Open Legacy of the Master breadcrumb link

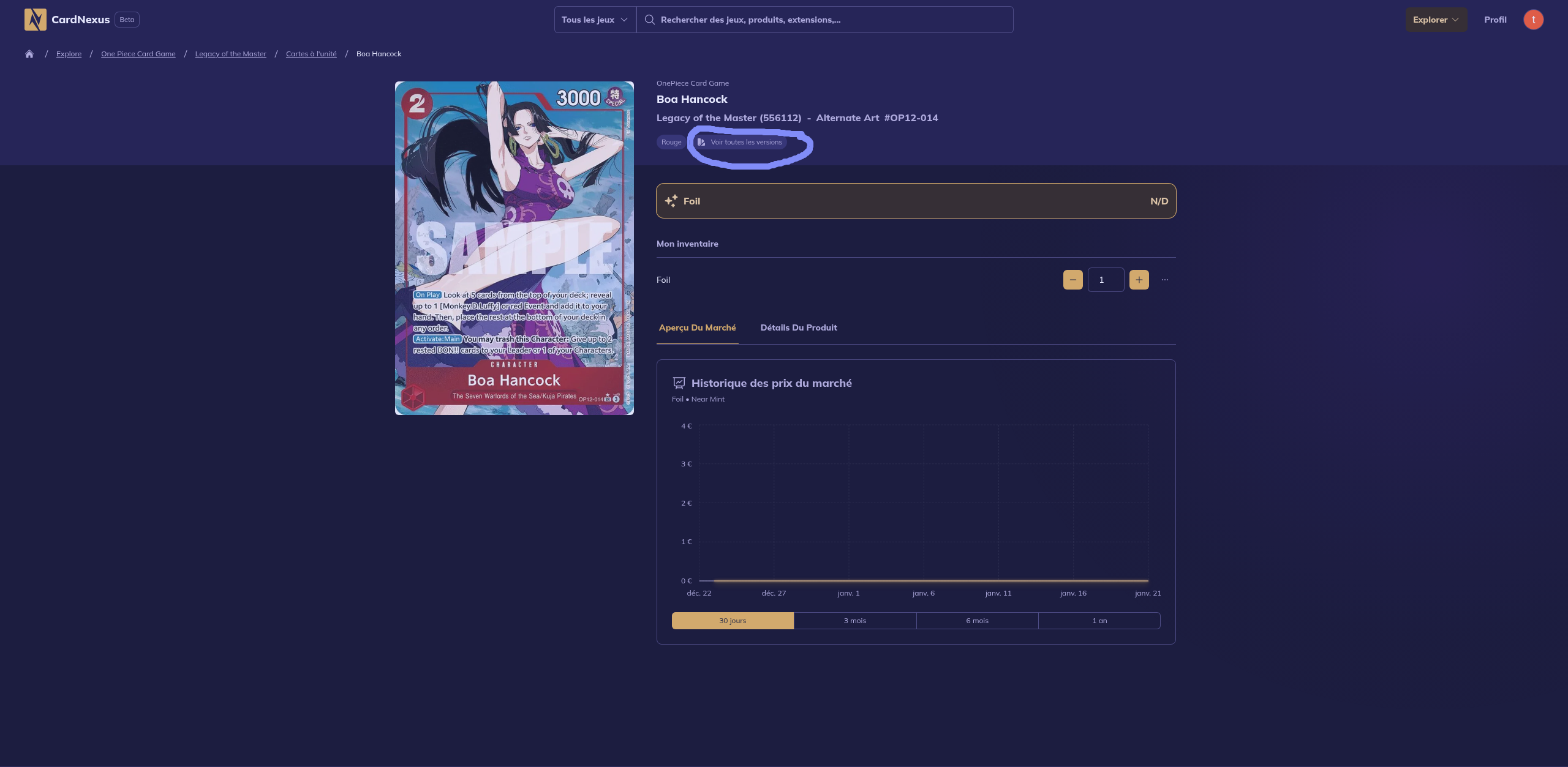click(230, 54)
